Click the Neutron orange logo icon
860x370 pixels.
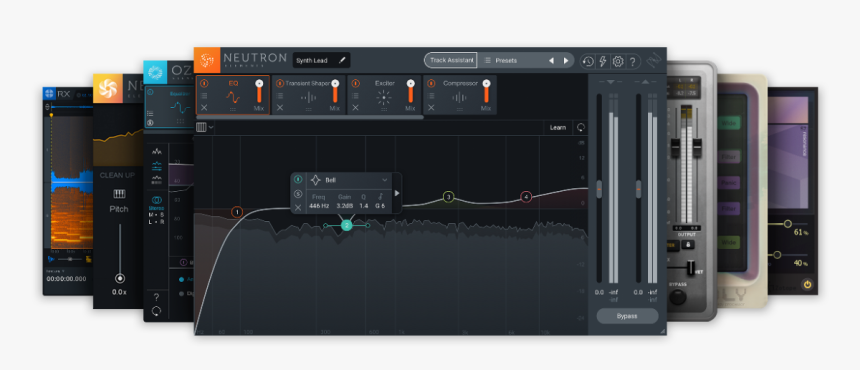207,60
